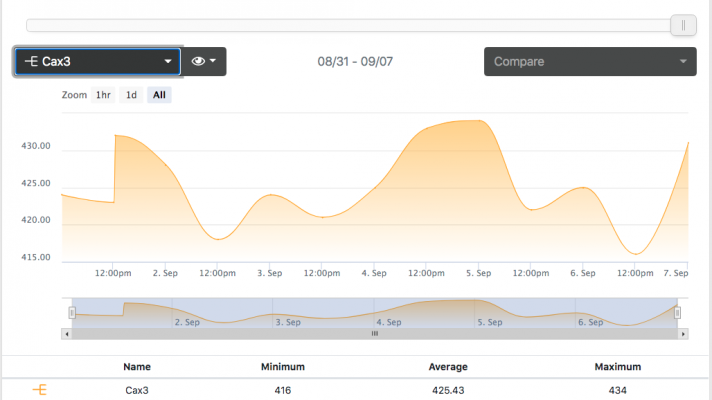Click the navigator right range handle
712x400 pixels.
(677, 312)
